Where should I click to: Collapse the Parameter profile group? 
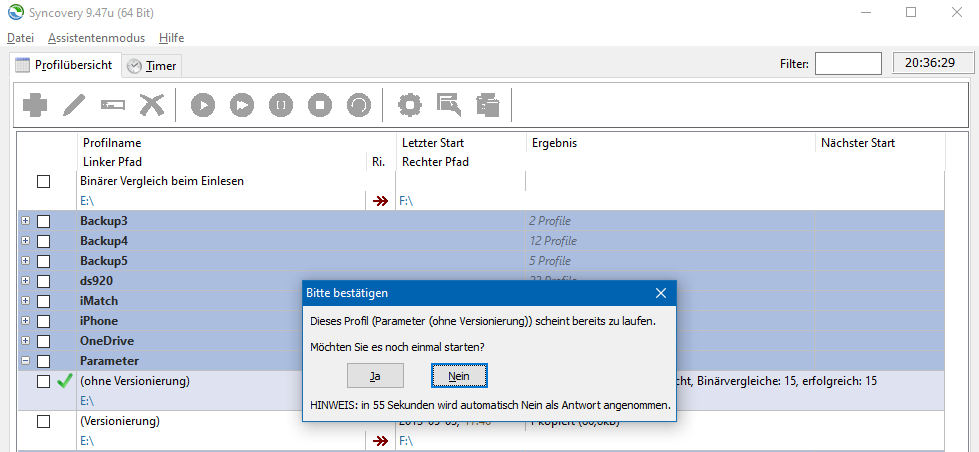point(24,361)
